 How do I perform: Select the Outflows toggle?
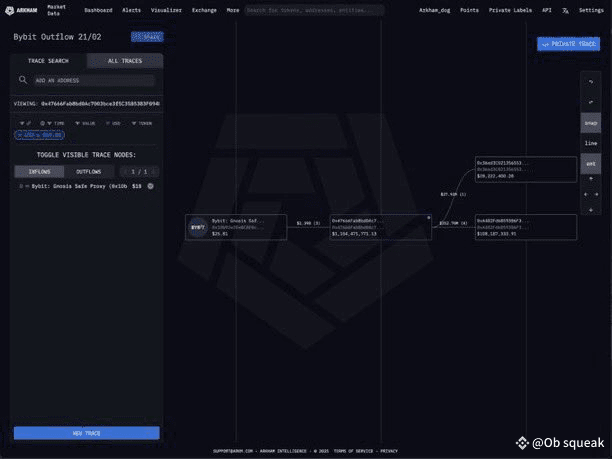[89, 172]
